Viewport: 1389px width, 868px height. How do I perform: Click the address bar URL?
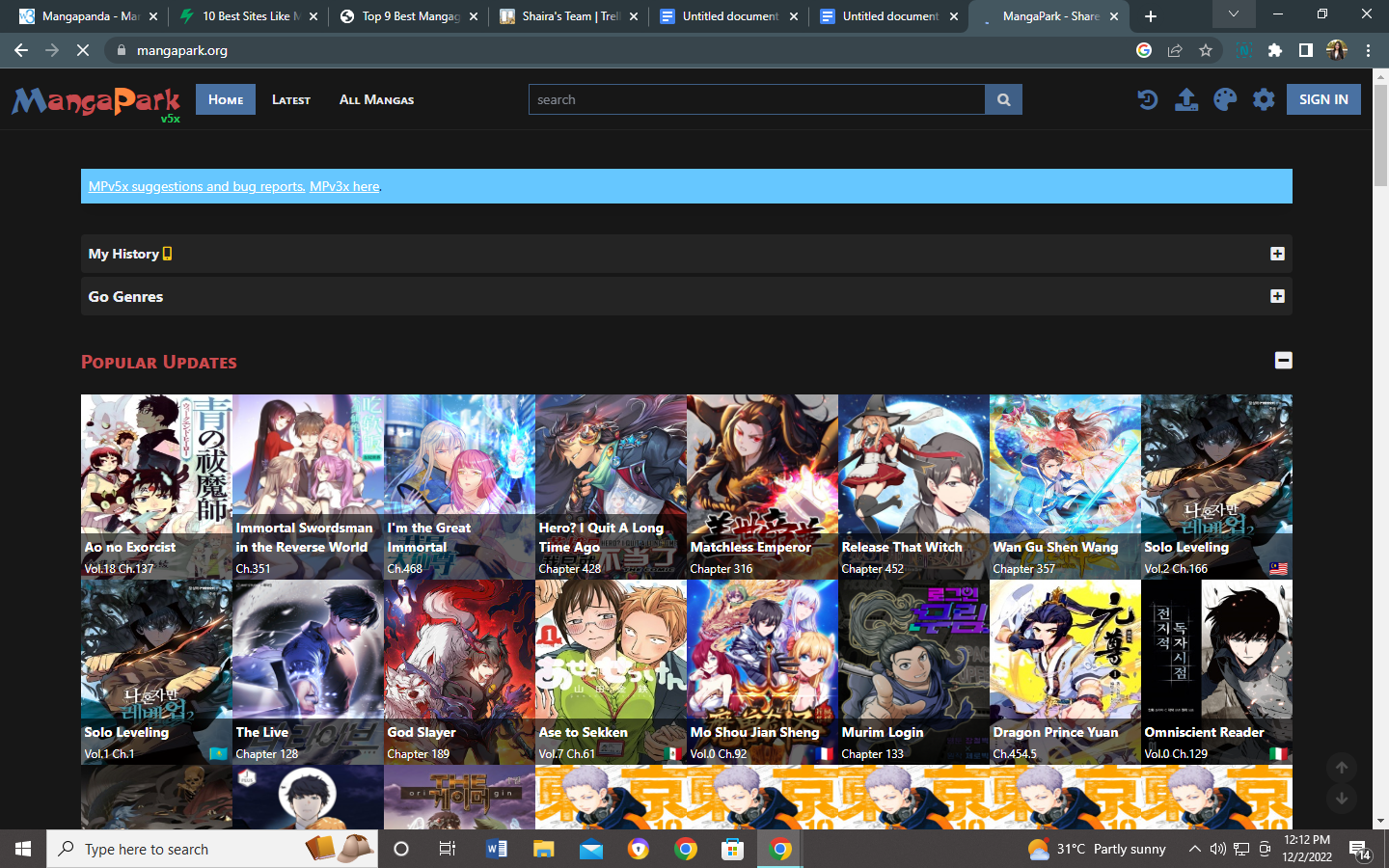(x=182, y=50)
